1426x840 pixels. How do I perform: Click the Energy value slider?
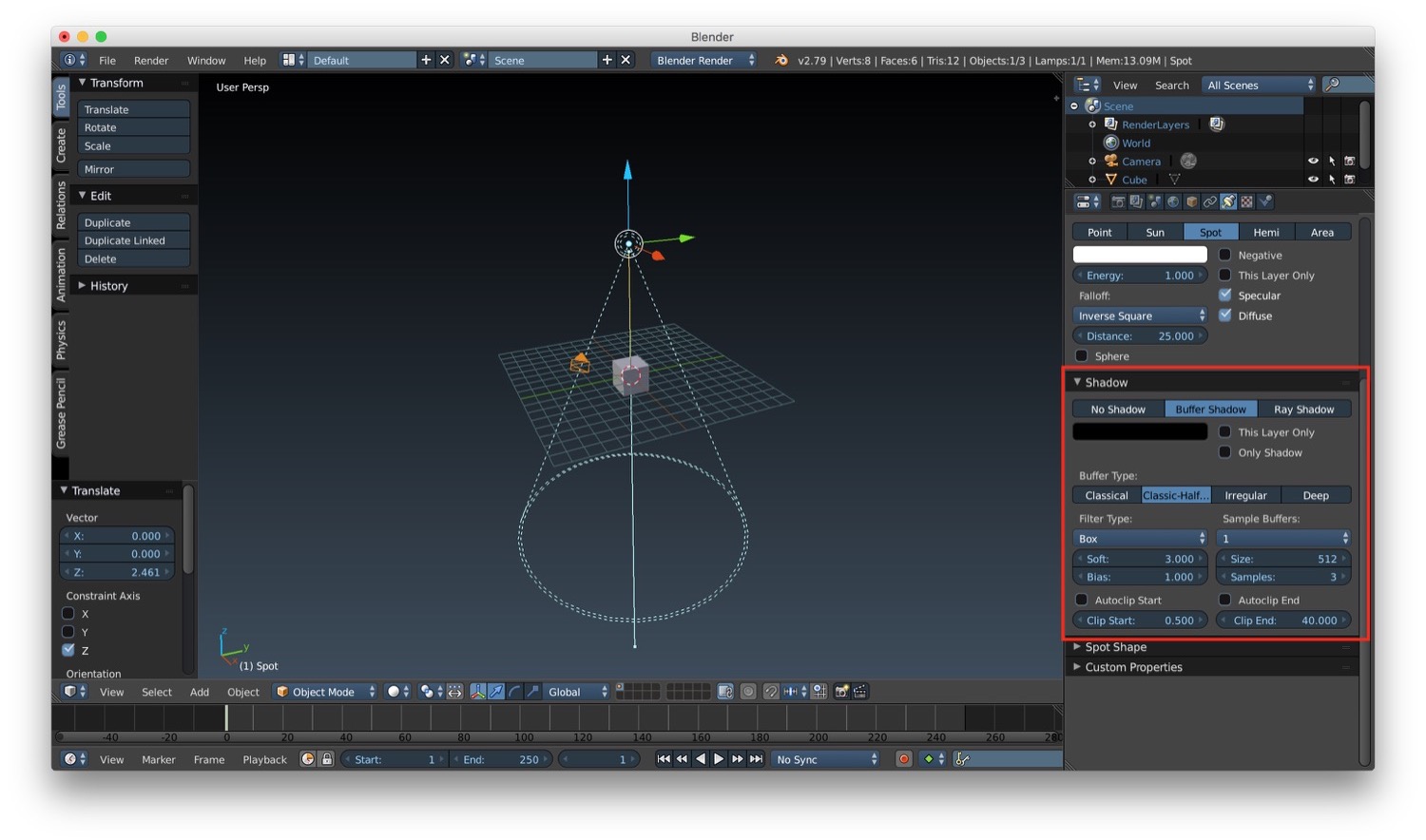(x=1140, y=275)
